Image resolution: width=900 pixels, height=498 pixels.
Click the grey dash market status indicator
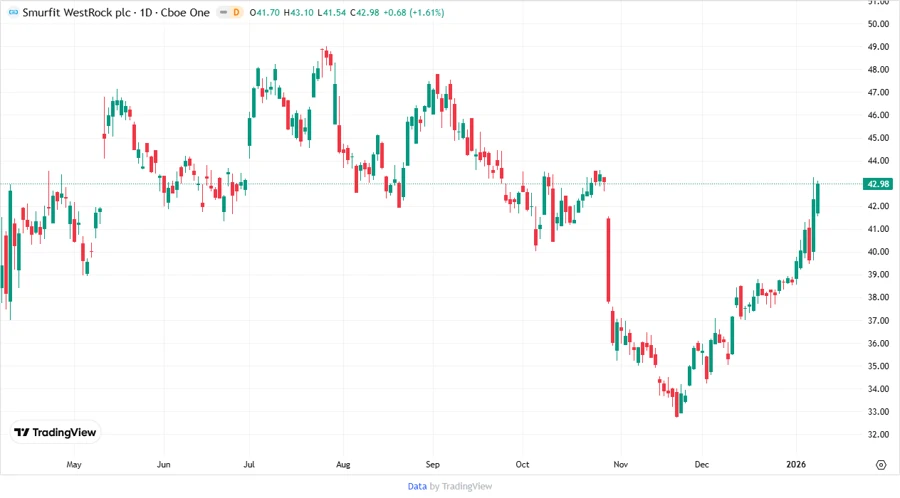coord(223,12)
